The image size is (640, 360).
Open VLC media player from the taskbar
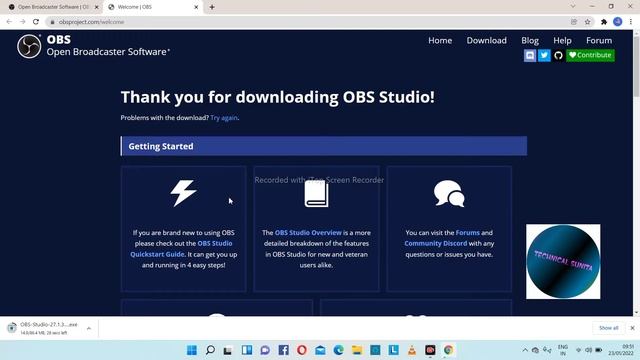[412, 350]
